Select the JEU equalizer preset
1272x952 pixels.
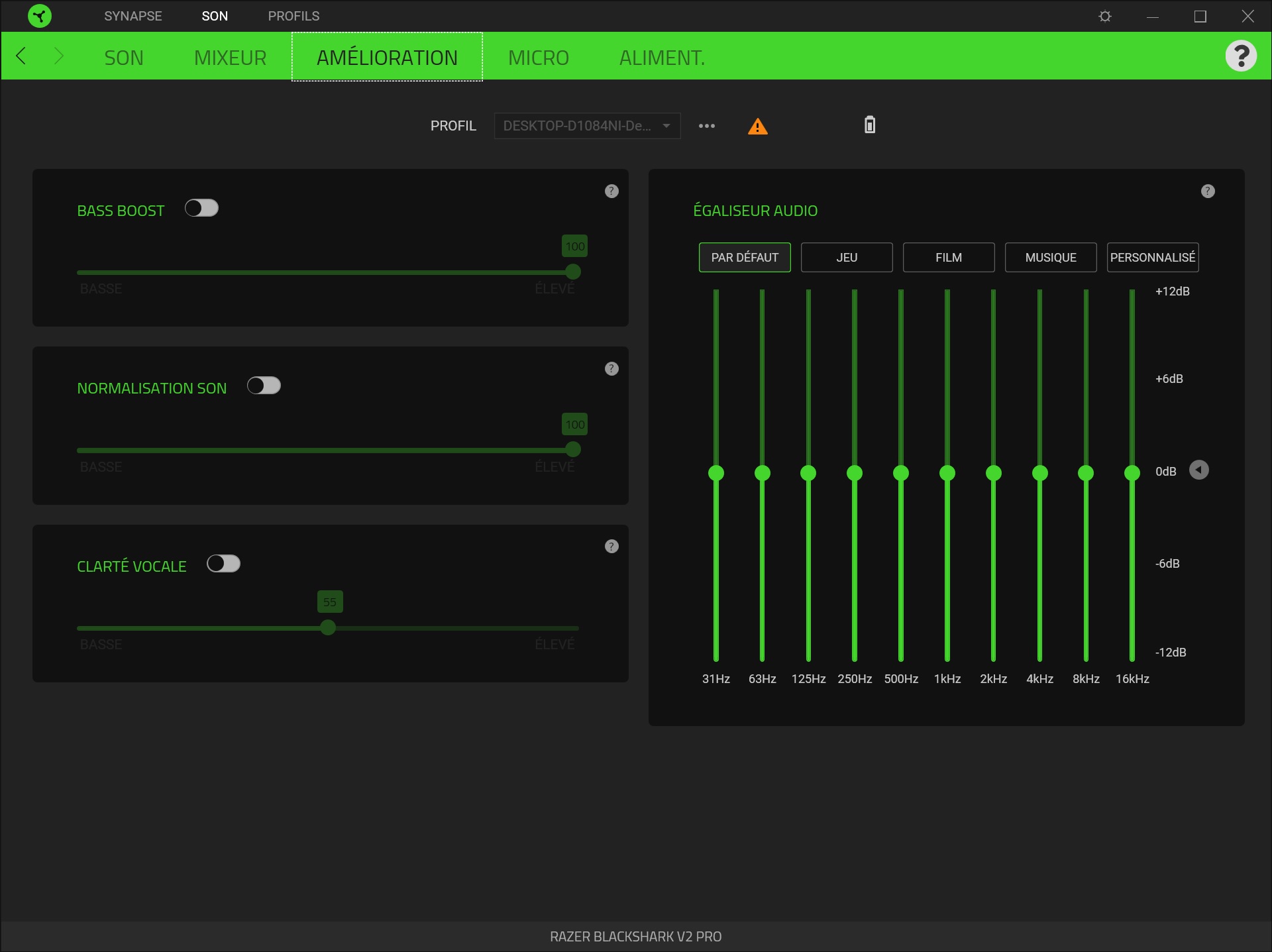(x=846, y=258)
